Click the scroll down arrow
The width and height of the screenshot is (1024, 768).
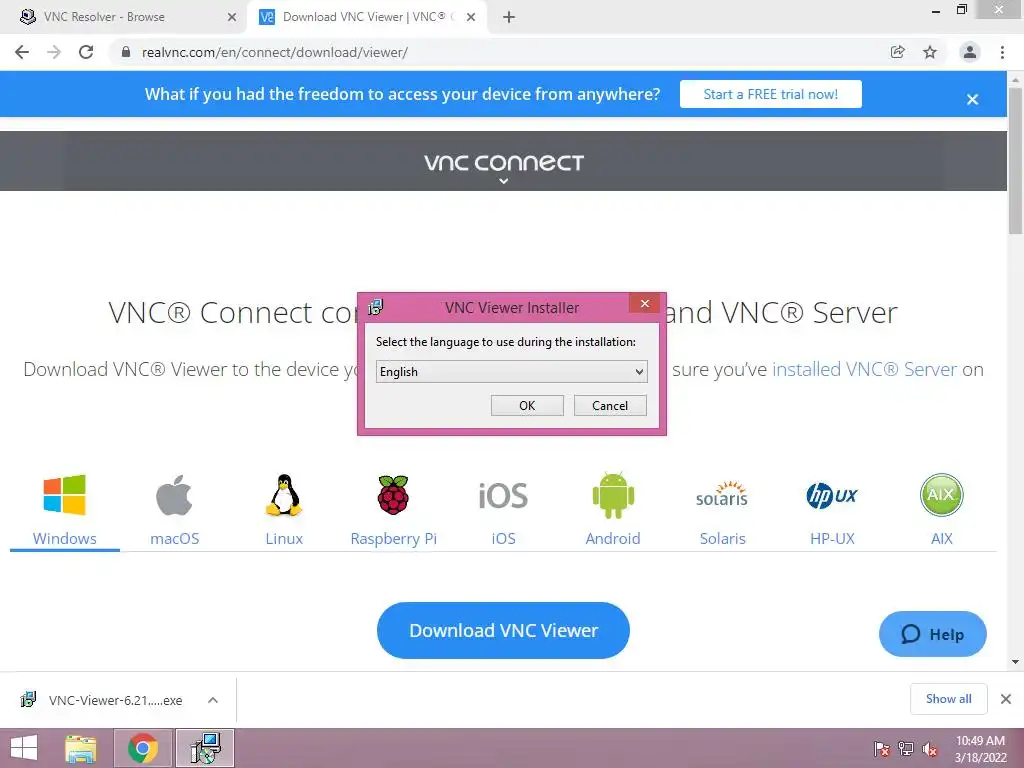[1015, 662]
